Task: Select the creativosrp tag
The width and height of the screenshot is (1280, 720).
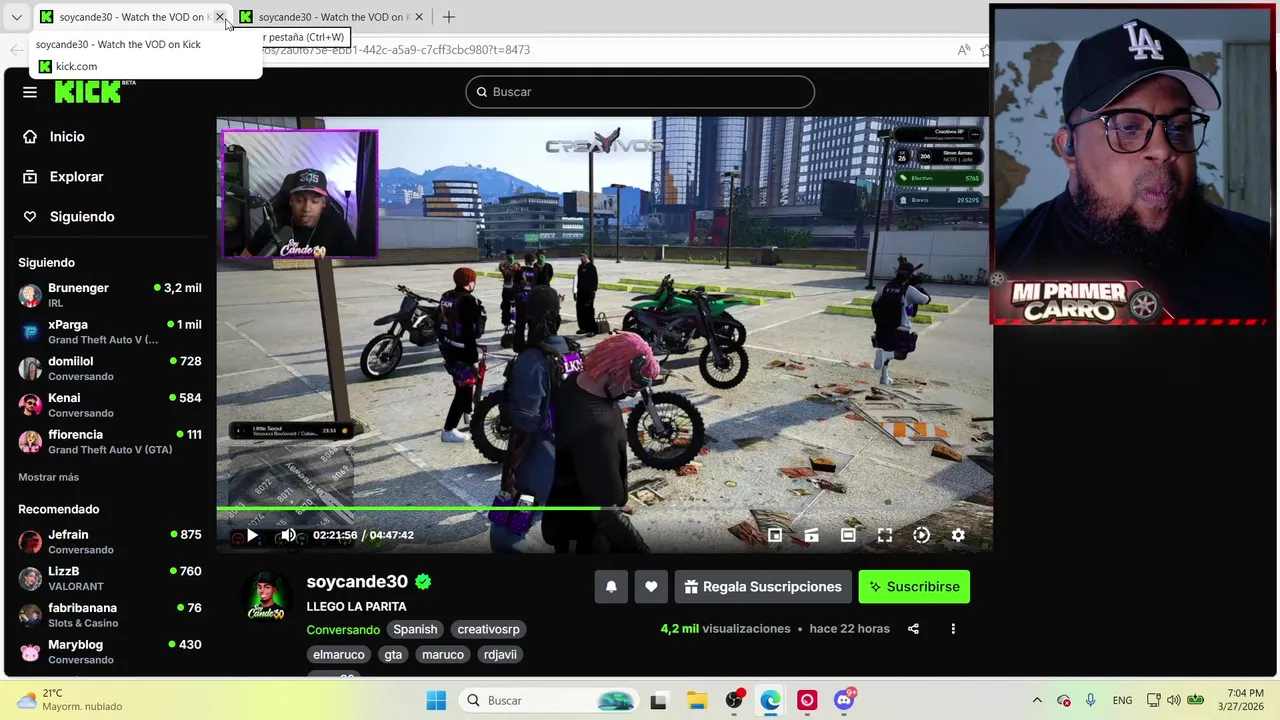Action: click(x=488, y=629)
